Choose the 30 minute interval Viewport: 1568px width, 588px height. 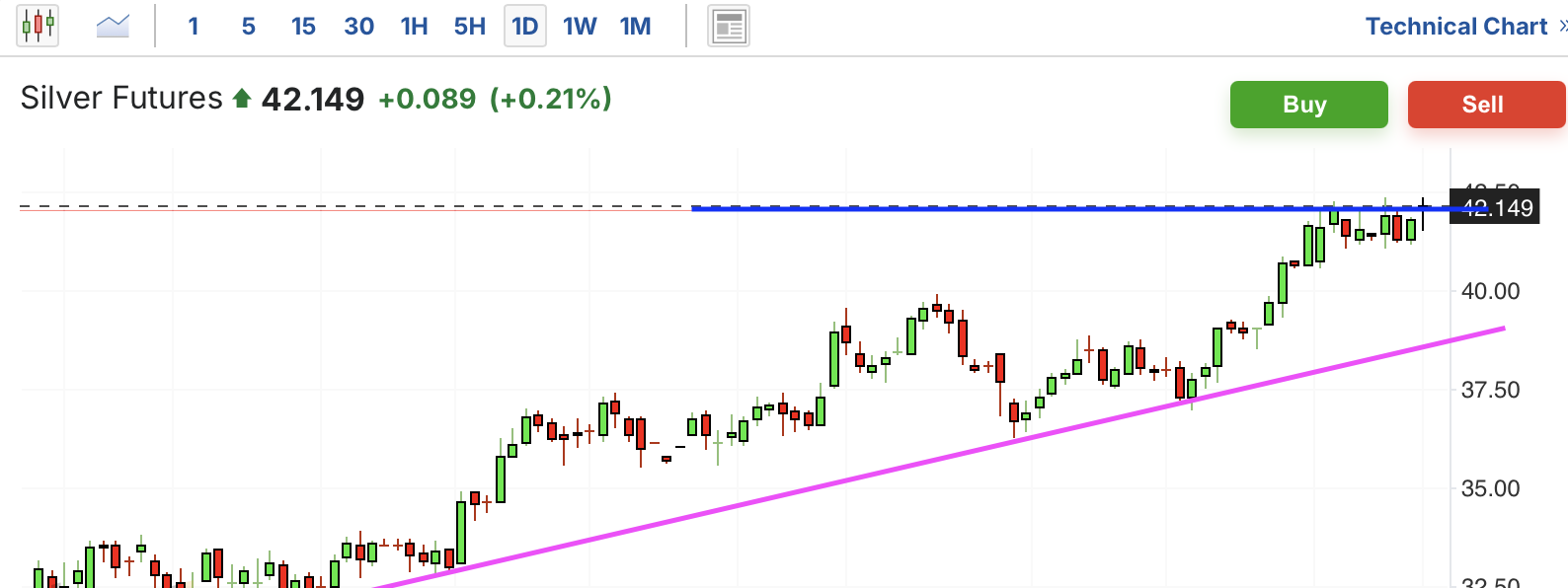359,27
